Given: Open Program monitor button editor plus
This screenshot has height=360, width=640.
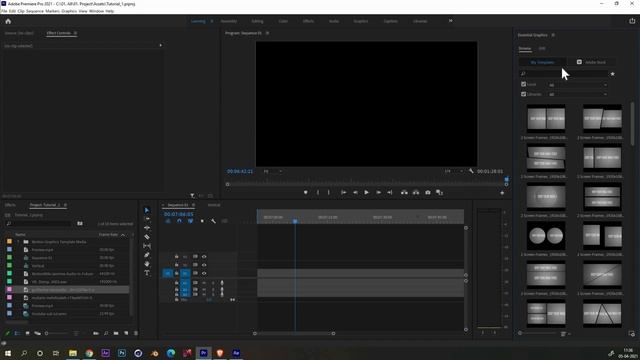Looking at the screenshot, I should coord(502,193).
